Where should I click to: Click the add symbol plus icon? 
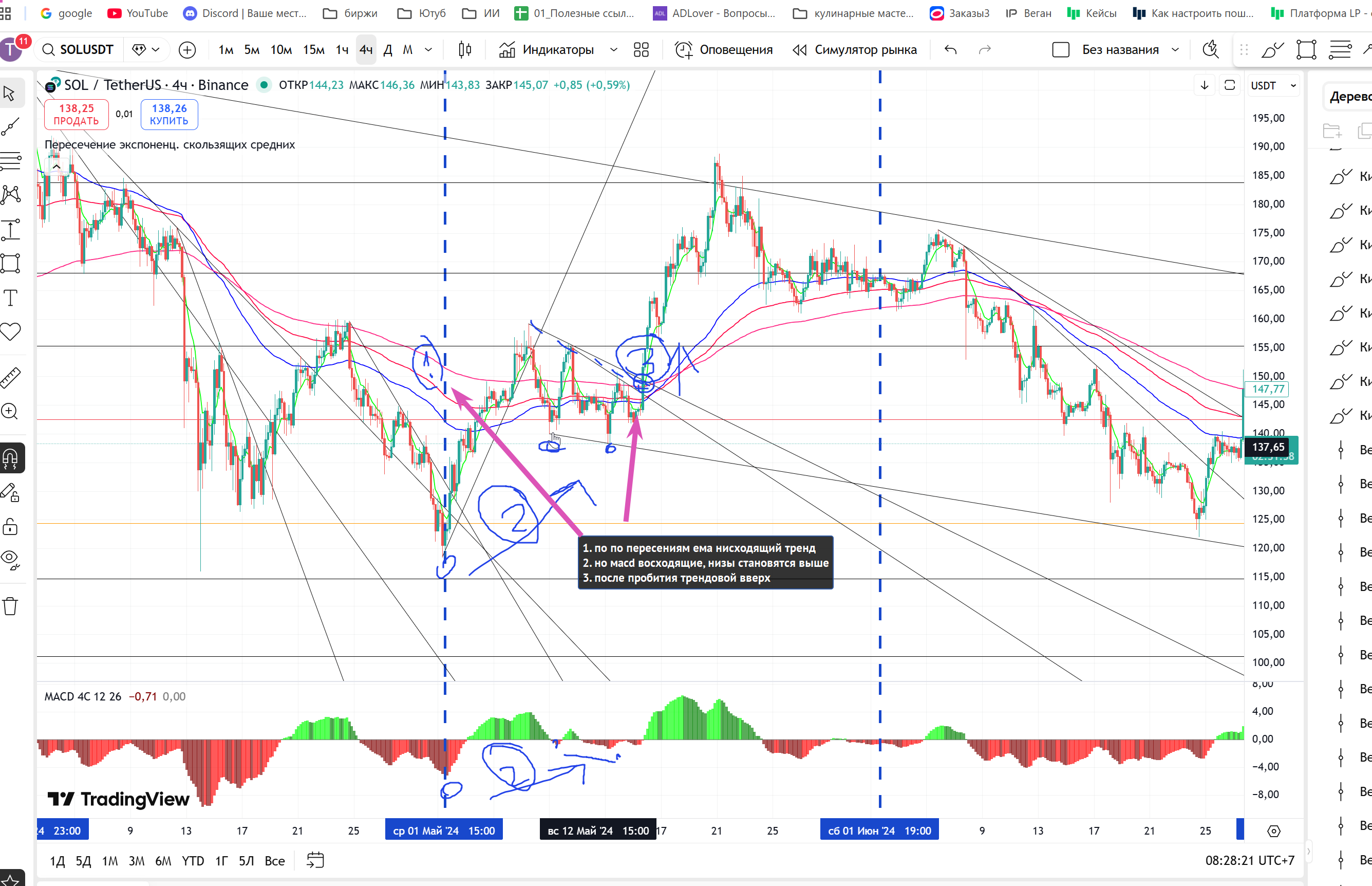pos(187,50)
